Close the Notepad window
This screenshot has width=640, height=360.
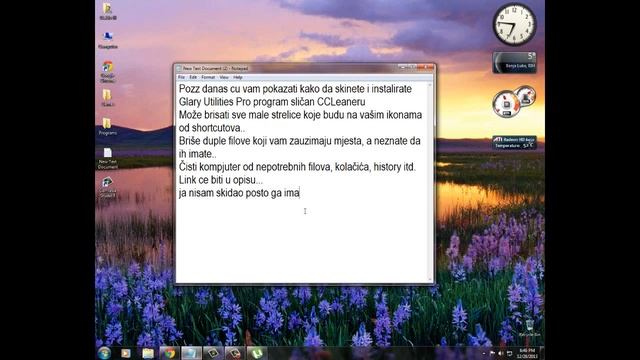point(425,68)
